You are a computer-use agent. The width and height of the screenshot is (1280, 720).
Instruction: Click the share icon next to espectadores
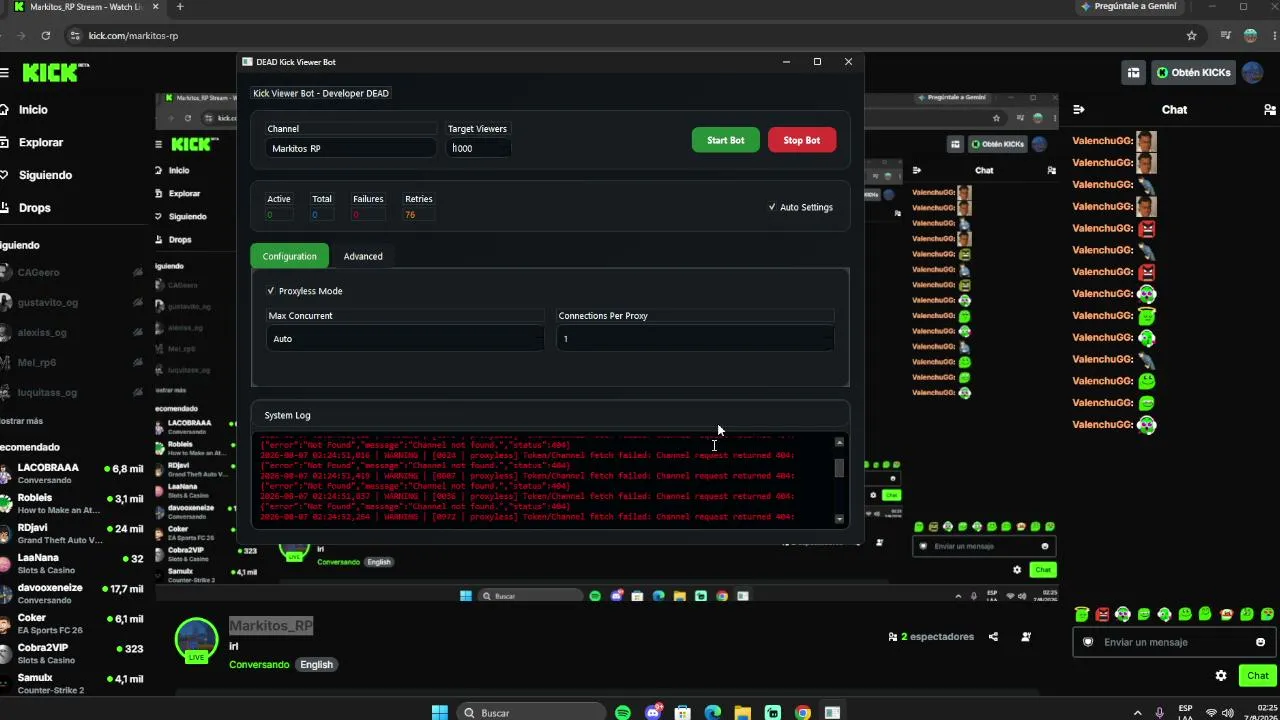pyautogui.click(x=993, y=637)
